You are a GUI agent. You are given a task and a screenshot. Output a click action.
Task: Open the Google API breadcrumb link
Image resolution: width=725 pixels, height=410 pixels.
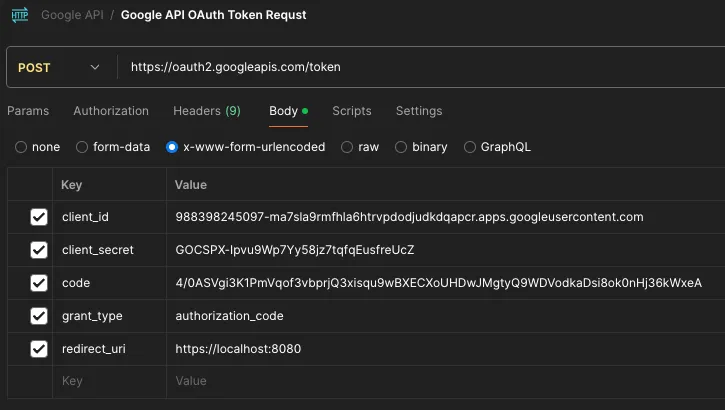pyautogui.click(x=72, y=15)
